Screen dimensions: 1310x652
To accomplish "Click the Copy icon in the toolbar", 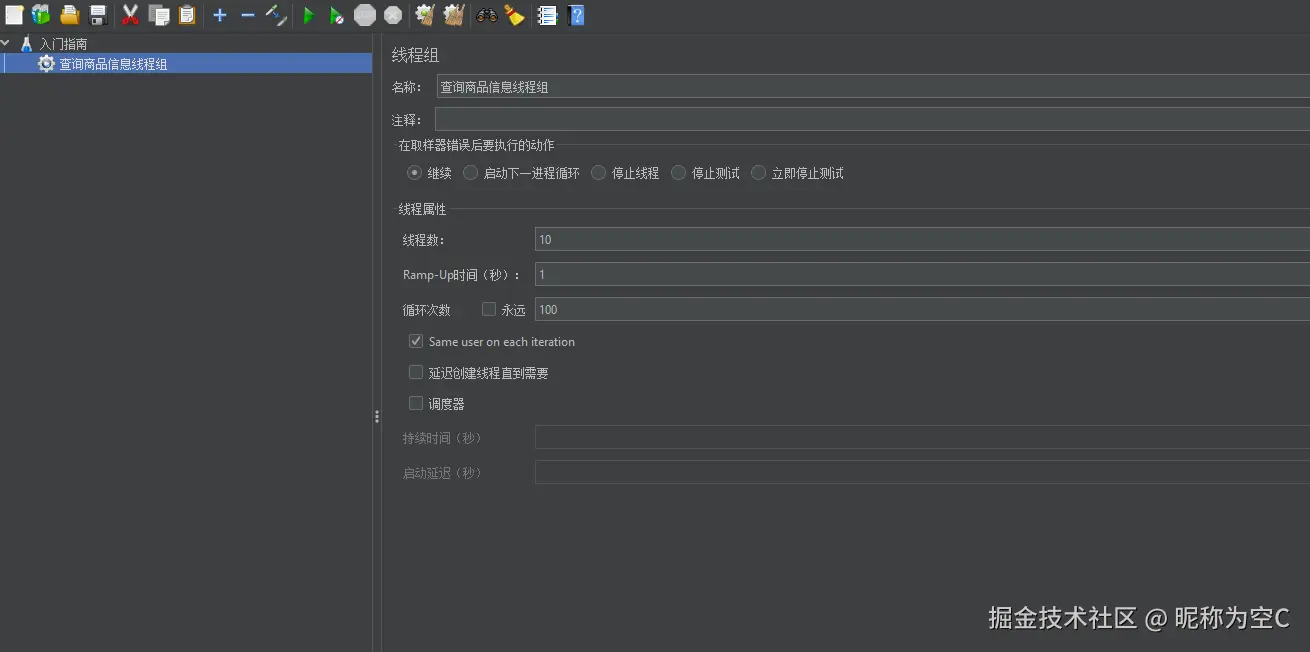I will pyautogui.click(x=159, y=15).
